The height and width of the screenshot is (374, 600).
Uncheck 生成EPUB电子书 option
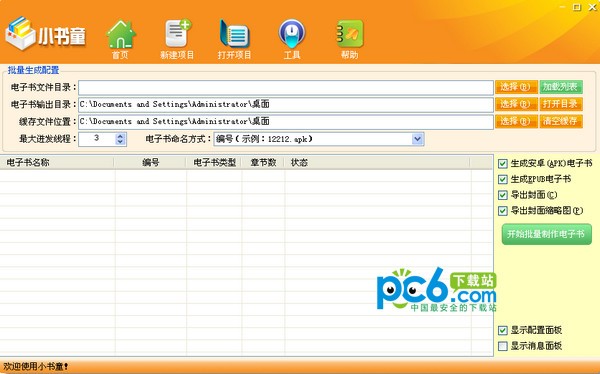pyautogui.click(x=503, y=179)
